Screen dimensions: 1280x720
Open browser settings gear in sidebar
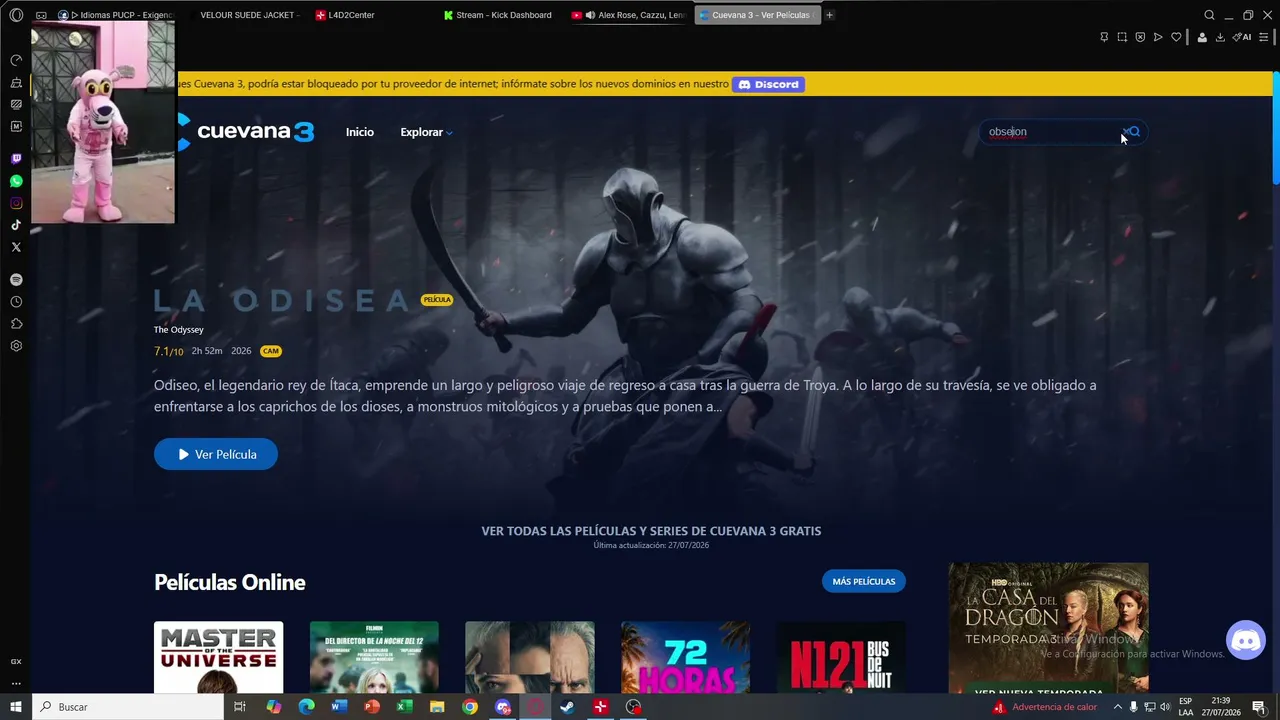pyautogui.click(x=16, y=346)
